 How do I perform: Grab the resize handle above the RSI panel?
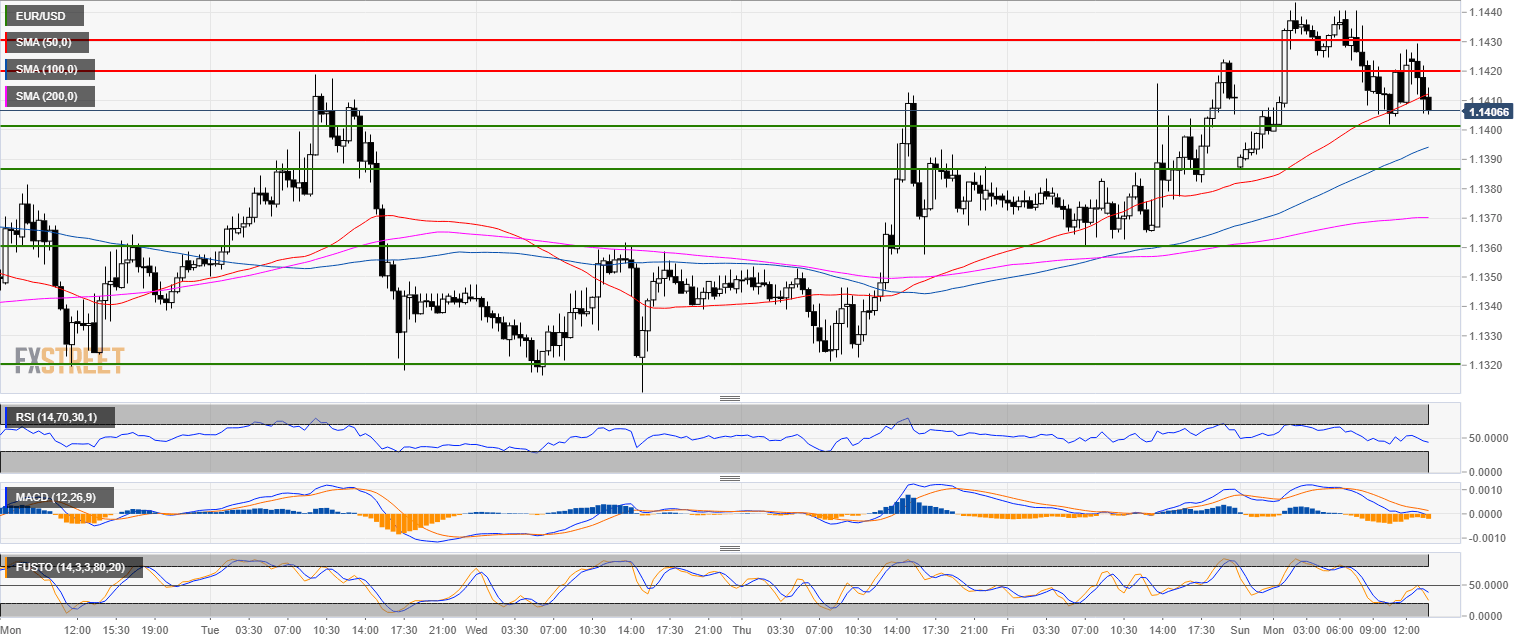[729, 398]
